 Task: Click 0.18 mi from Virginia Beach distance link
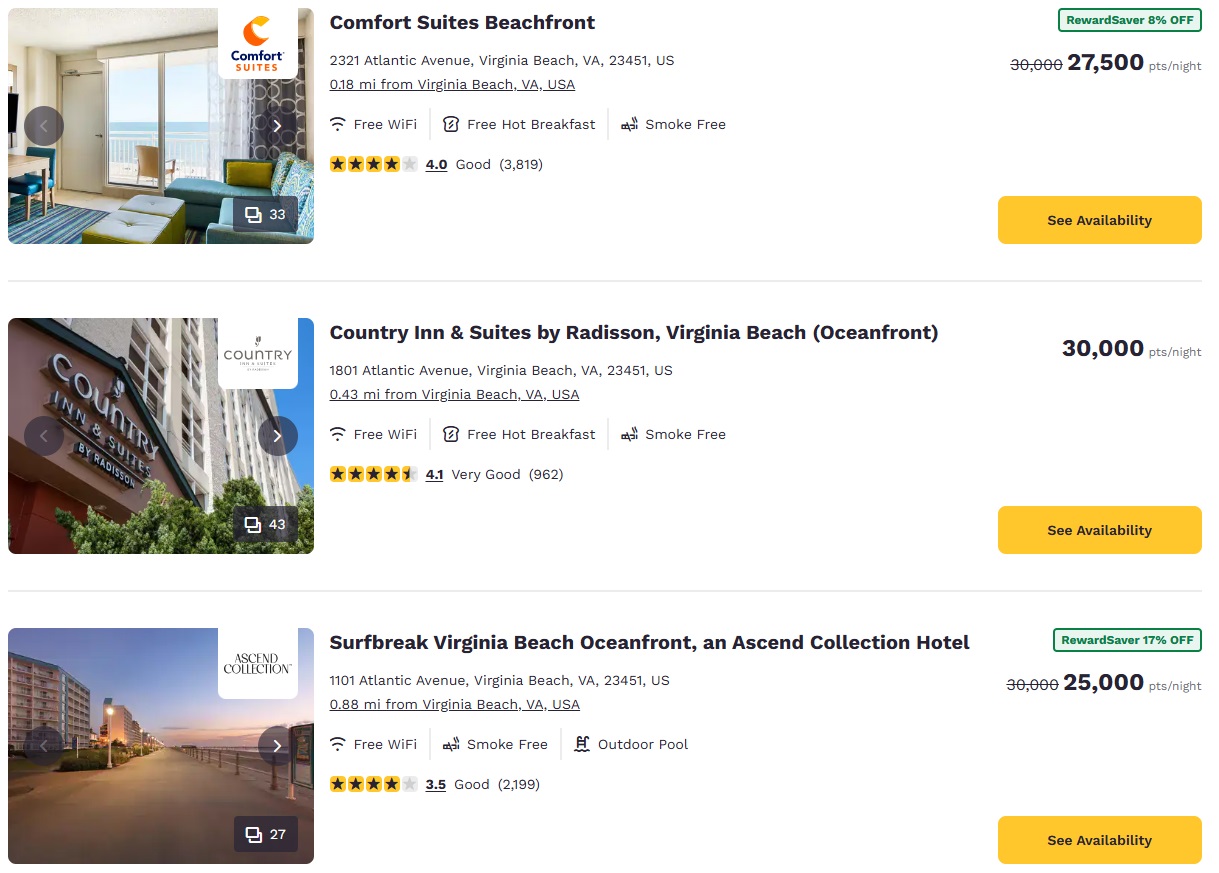pyautogui.click(x=452, y=85)
